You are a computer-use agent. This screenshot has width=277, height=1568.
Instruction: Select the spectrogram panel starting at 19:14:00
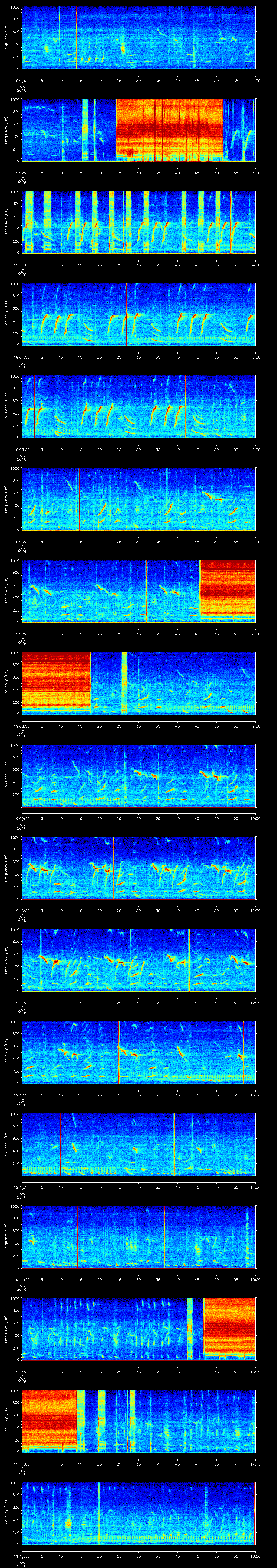138,1237
